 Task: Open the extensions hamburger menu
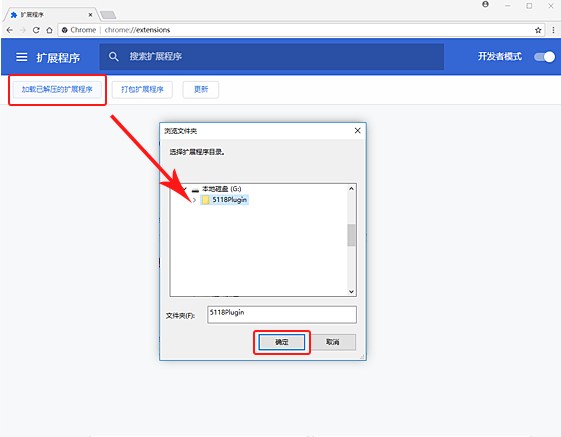[x=21, y=57]
